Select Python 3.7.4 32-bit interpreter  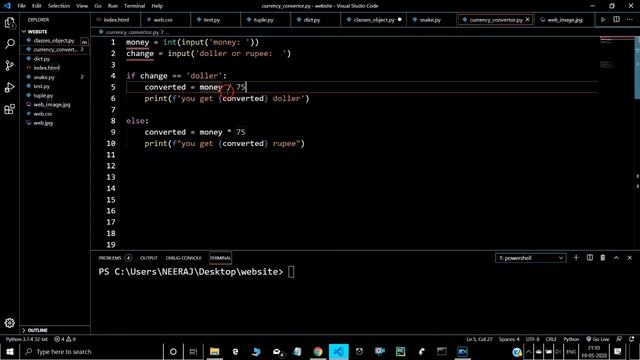[27, 339]
